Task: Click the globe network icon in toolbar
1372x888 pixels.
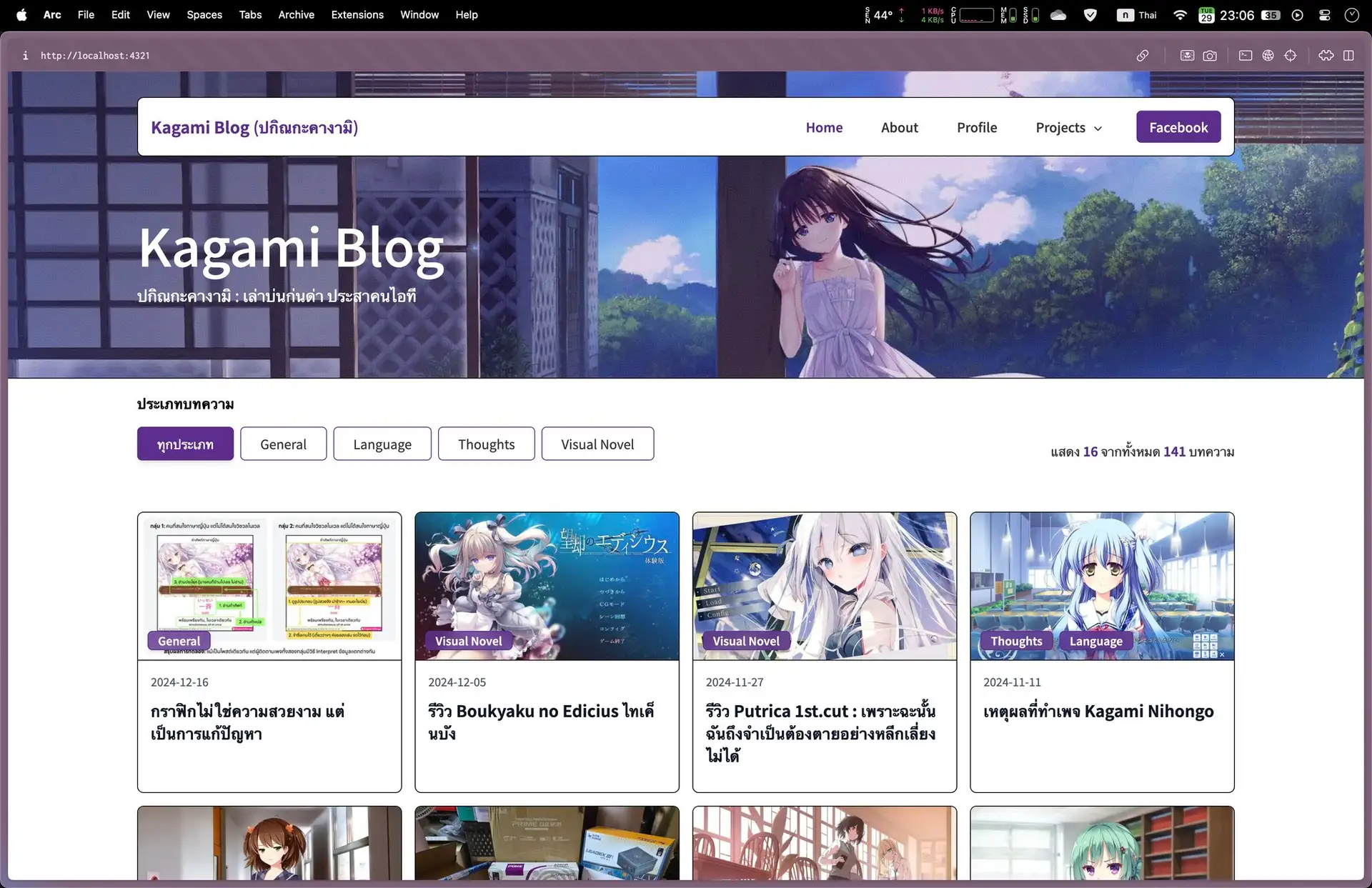Action: [1268, 56]
